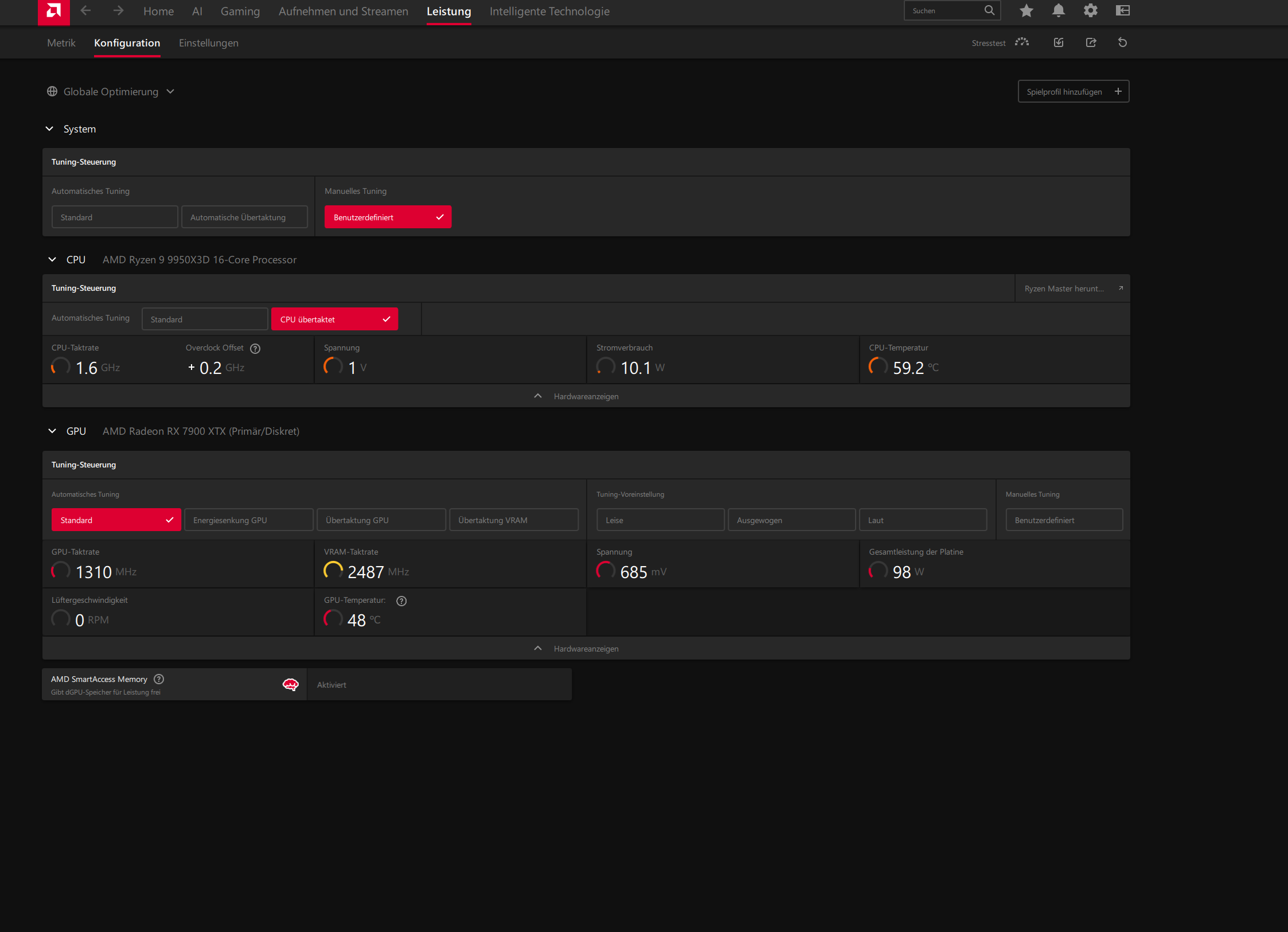
Task: Open the Home tab
Action: tap(158, 11)
